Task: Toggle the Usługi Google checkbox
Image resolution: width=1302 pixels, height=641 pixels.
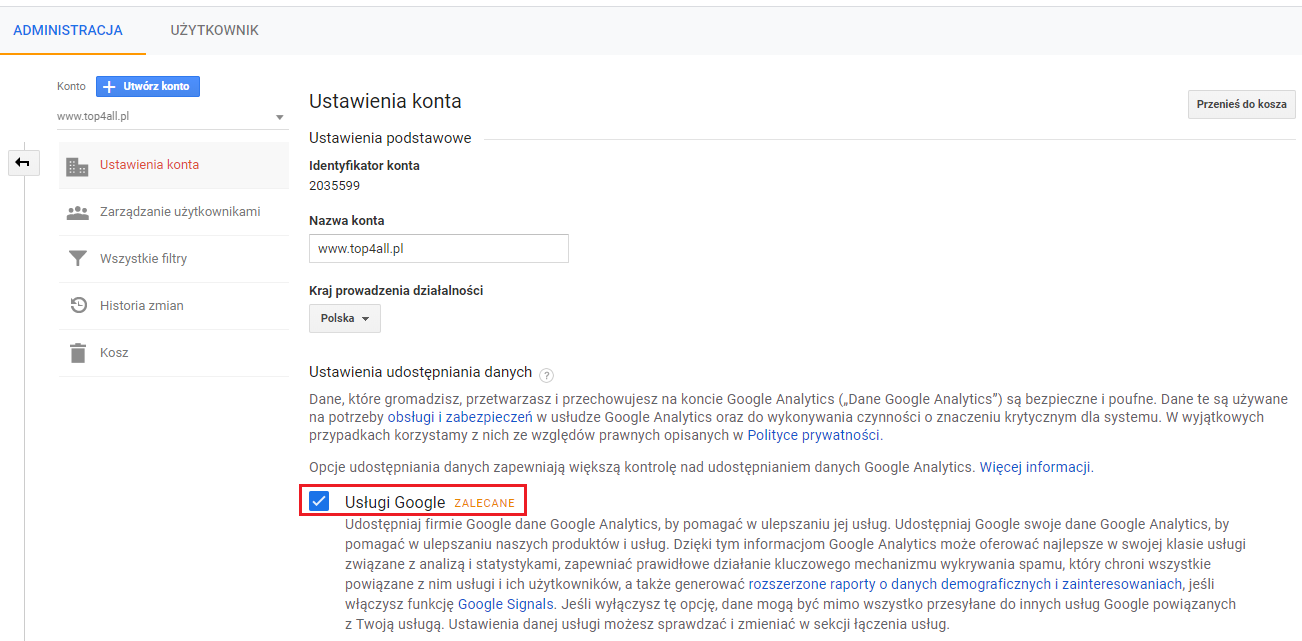Action: (x=319, y=501)
